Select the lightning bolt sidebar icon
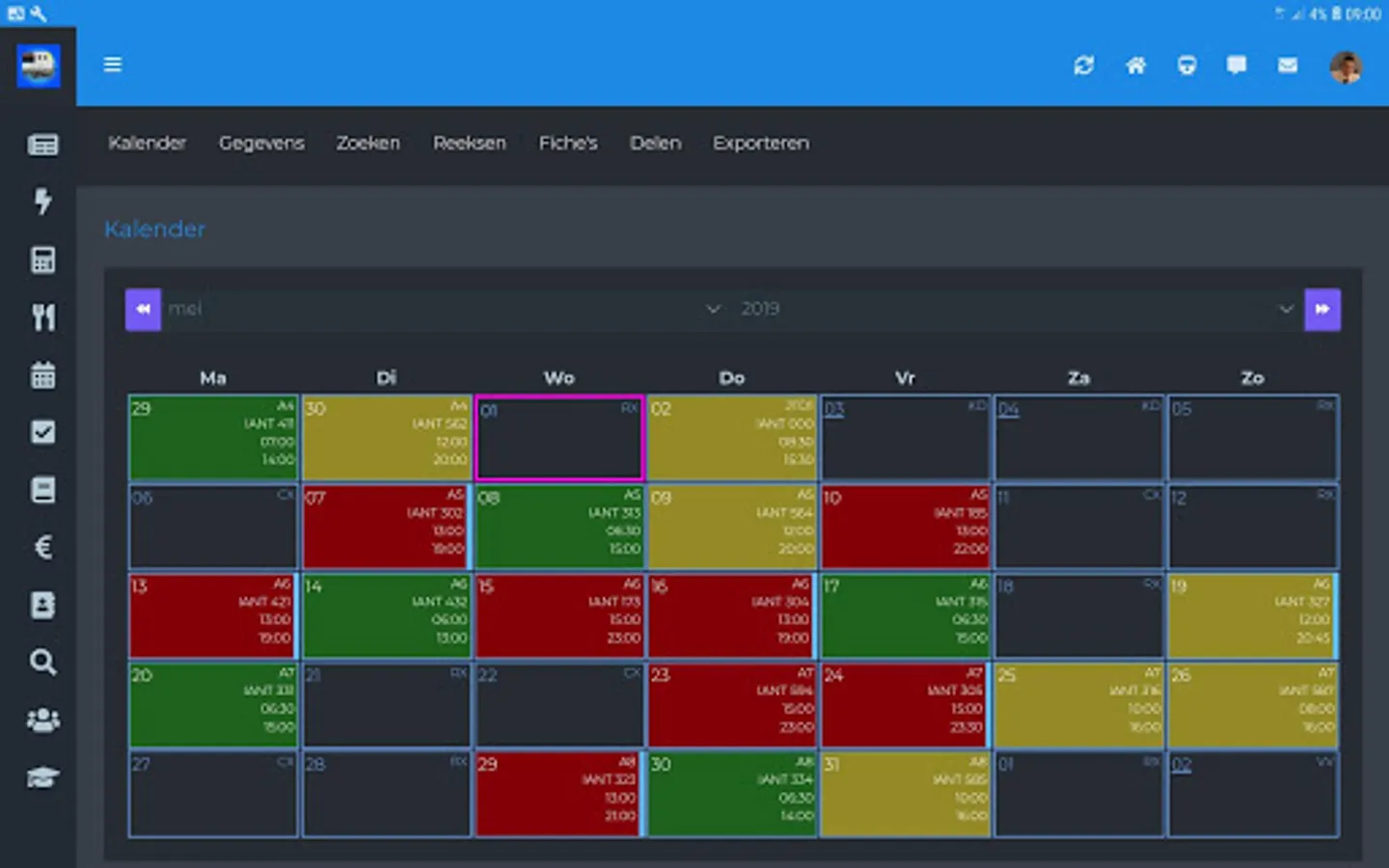This screenshot has height=868, width=1389. tap(42, 202)
